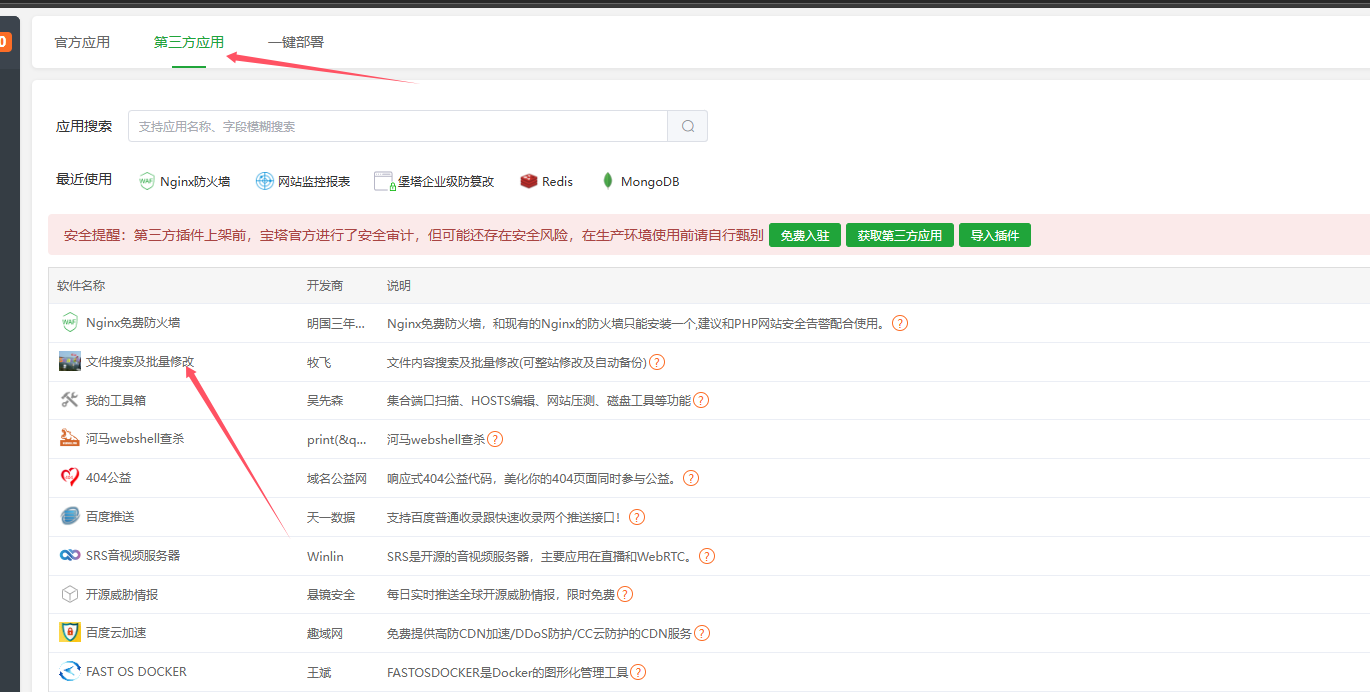Click the MongoDB leaf icon
Viewport: 1370px width, 692px height.
pos(607,181)
